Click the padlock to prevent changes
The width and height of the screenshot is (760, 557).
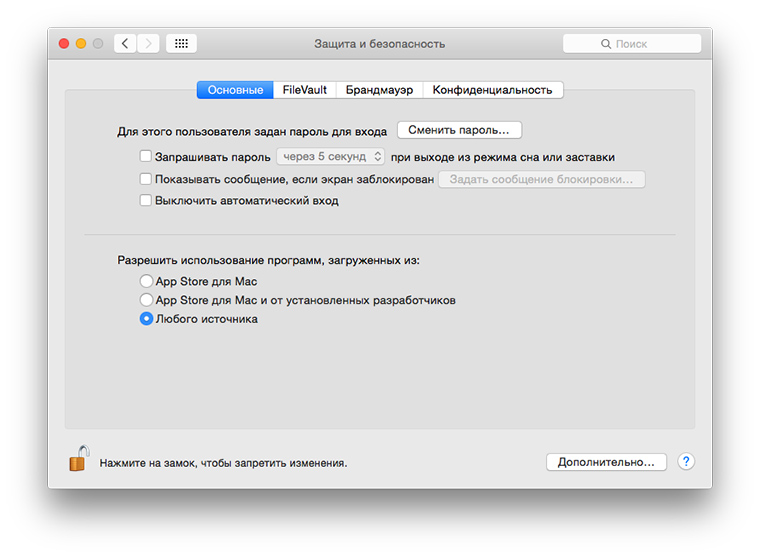point(79,459)
